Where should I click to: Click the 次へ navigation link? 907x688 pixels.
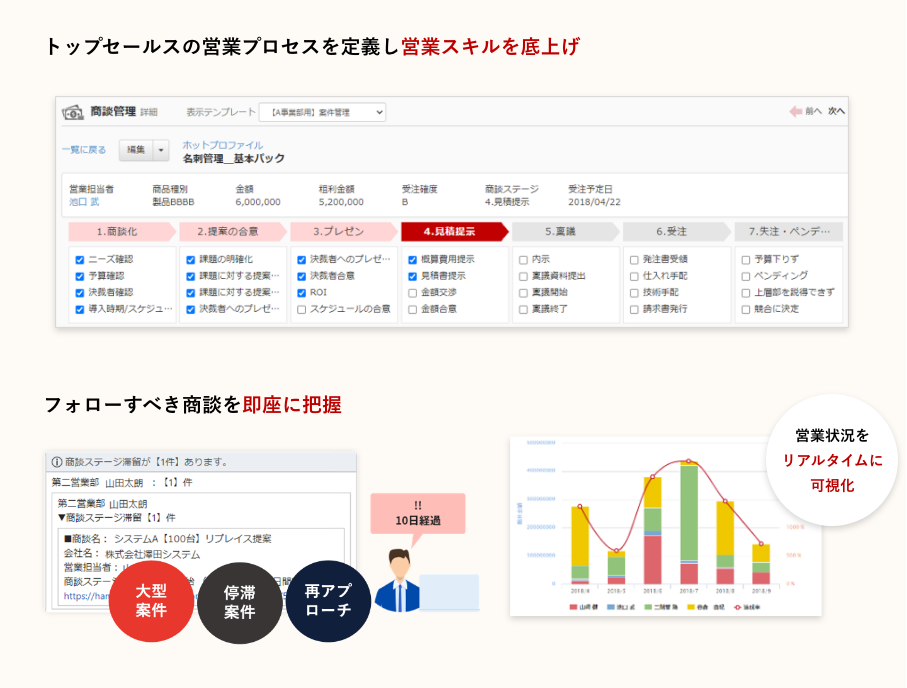coord(836,112)
